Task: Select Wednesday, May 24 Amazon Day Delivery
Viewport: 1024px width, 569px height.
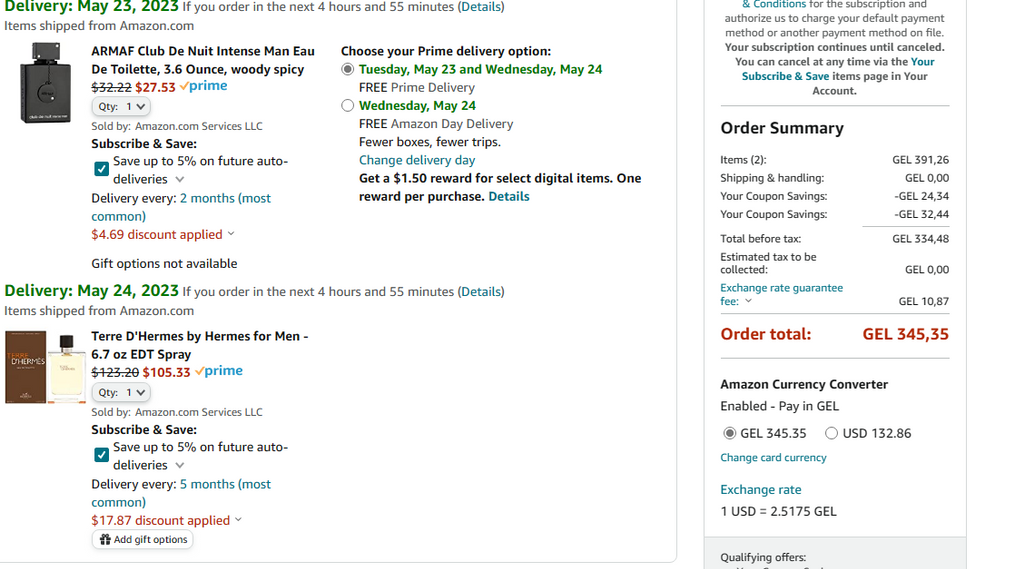Action: coord(347,105)
